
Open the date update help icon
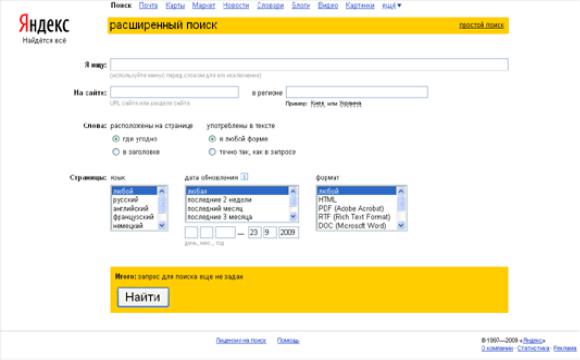[x=244, y=177]
